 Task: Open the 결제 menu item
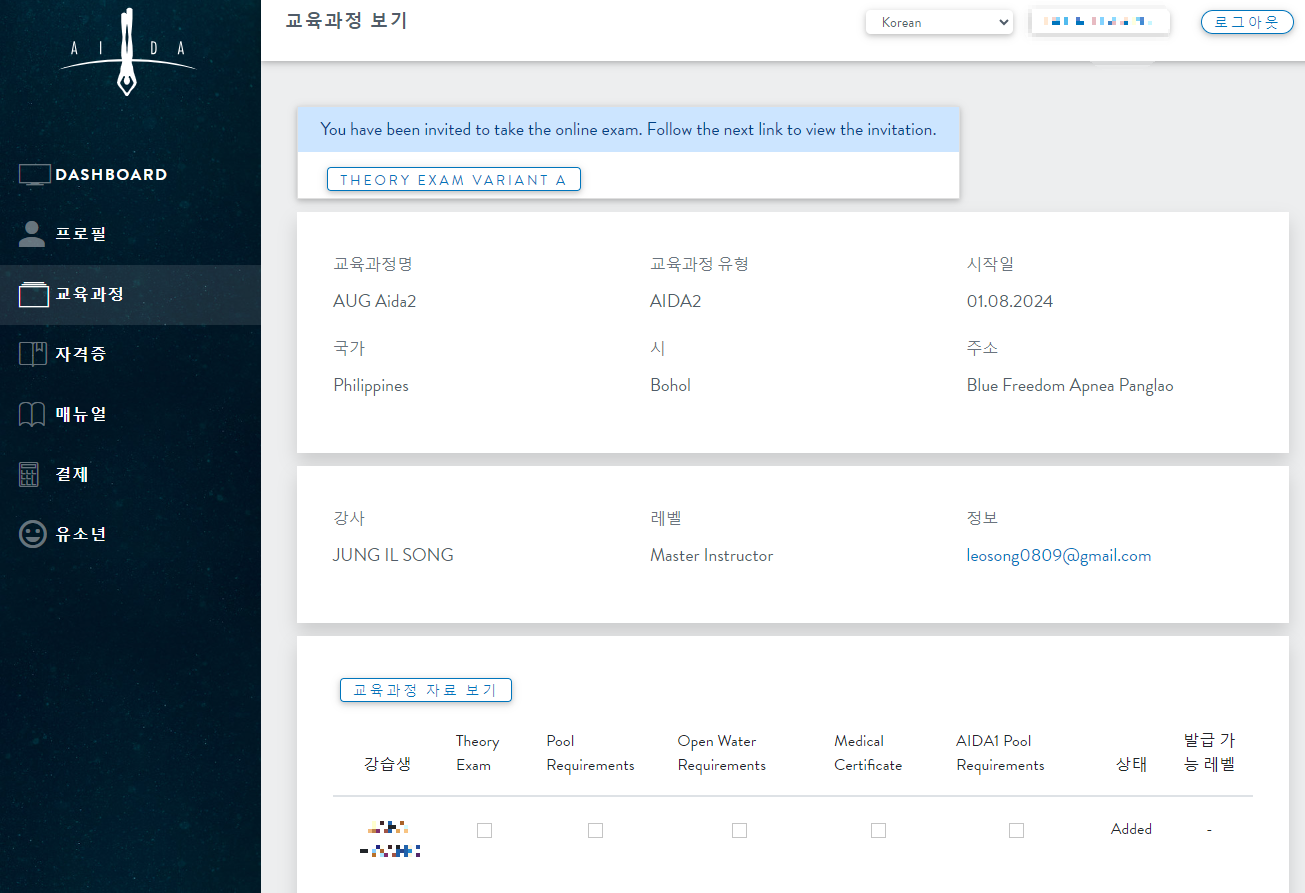(130, 474)
